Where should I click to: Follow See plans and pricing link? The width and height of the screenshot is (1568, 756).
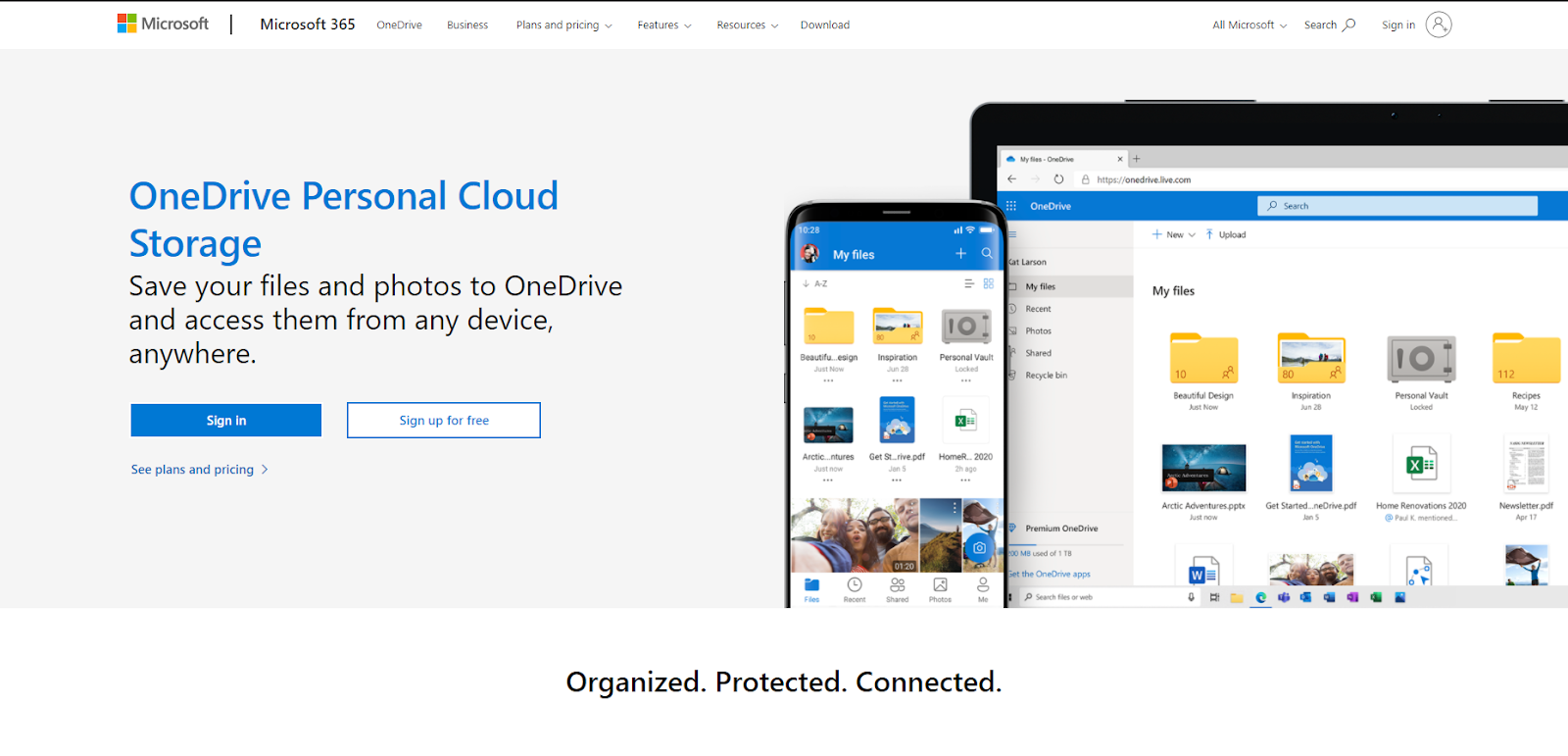[200, 470]
